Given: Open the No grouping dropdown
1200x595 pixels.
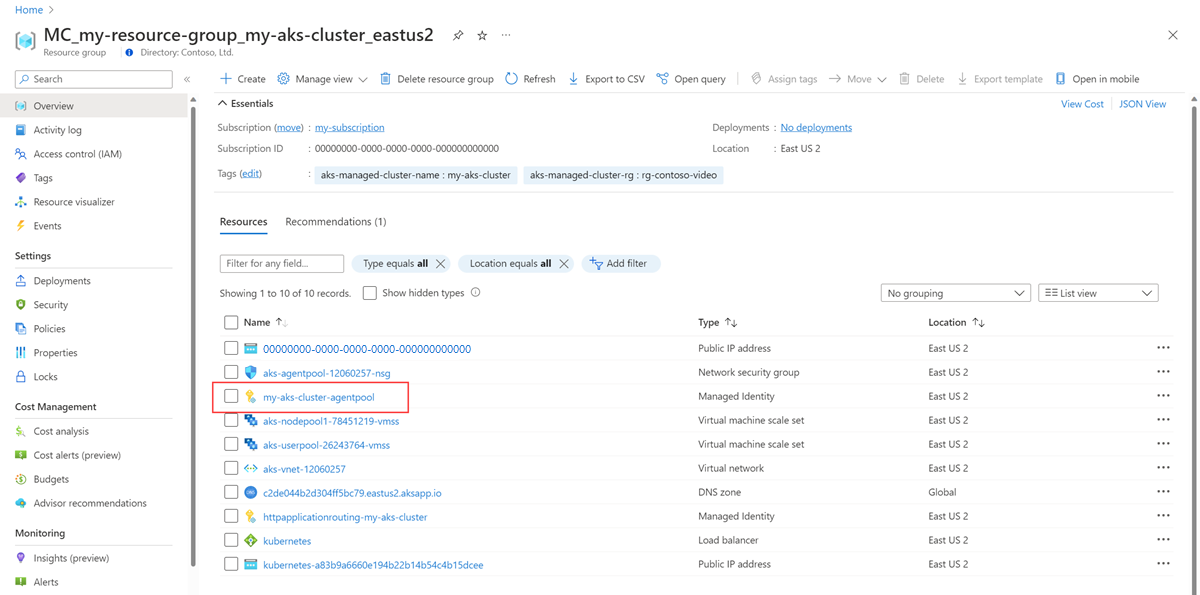Looking at the screenshot, I should pyautogui.click(x=955, y=293).
